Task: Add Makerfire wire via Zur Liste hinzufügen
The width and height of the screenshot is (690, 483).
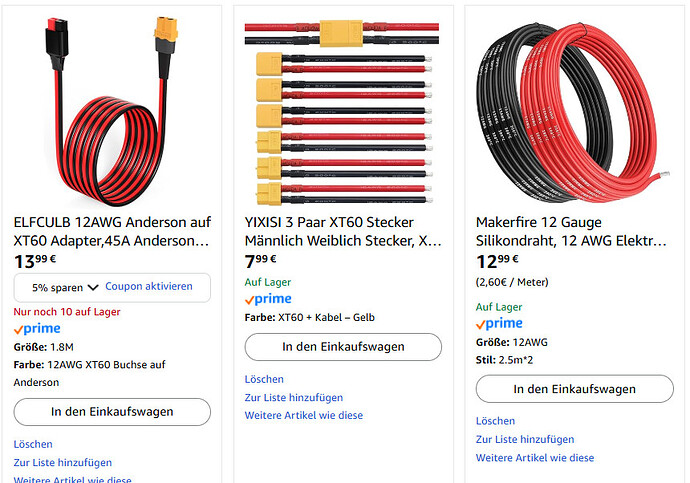Action: point(525,439)
